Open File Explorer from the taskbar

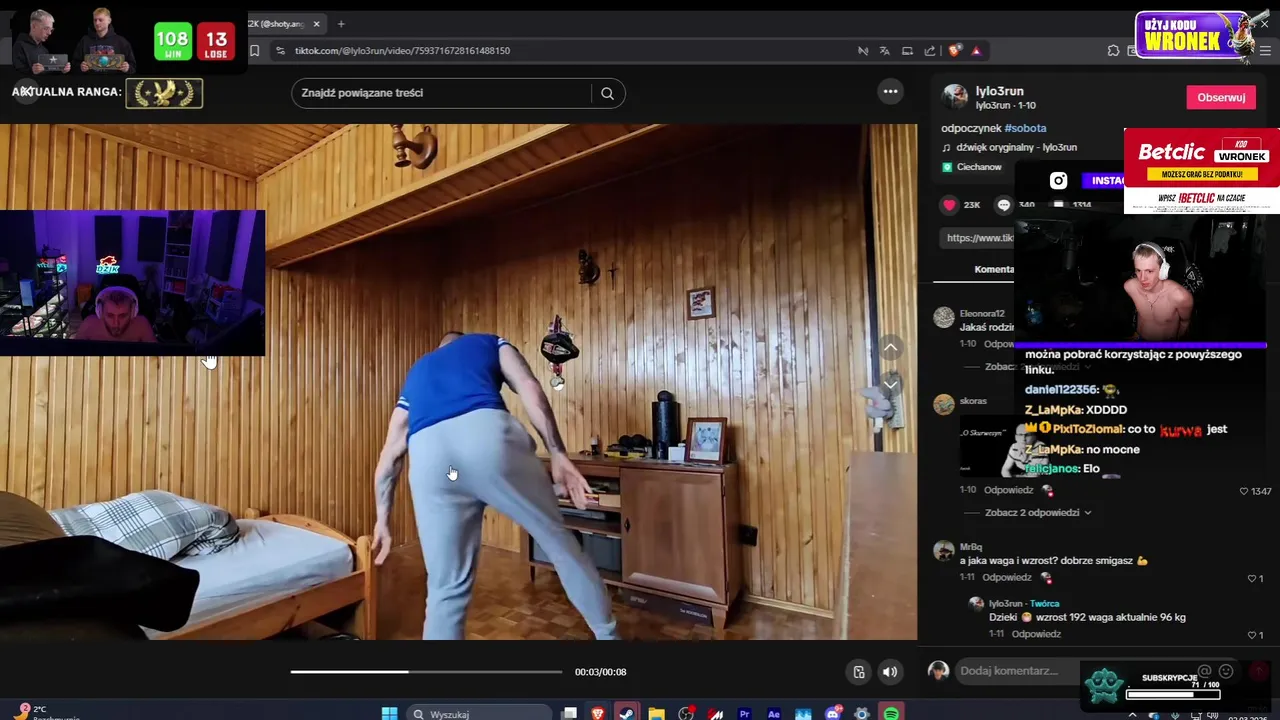click(656, 714)
